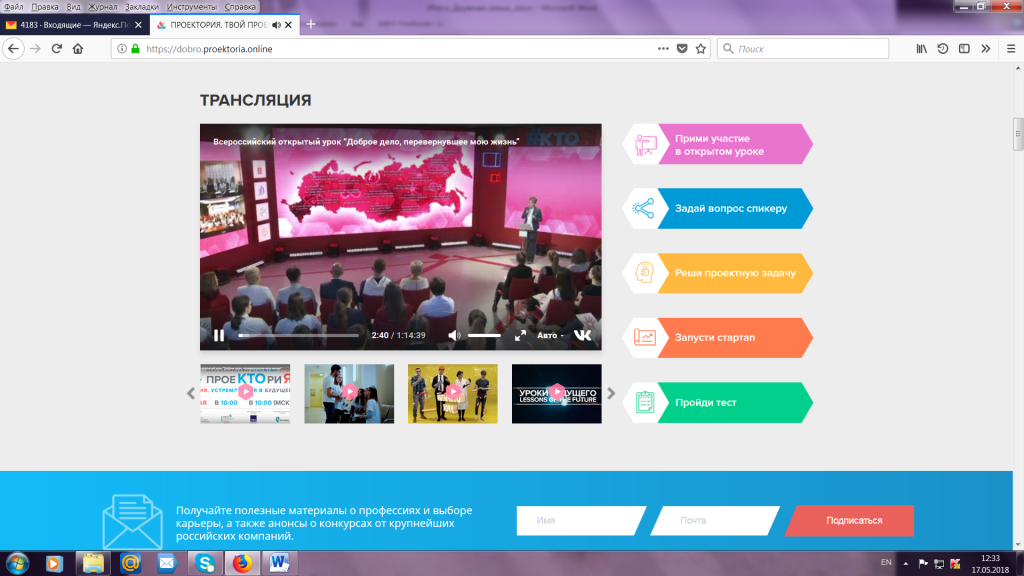
Task: View the secure connection padlock
Action: pos(135,49)
